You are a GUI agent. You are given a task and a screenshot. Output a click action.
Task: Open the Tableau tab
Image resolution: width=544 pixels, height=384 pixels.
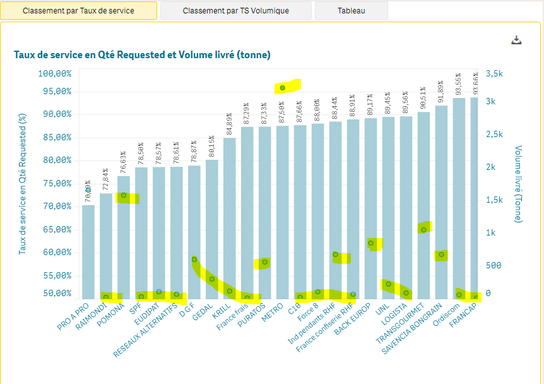(x=351, y=11)
